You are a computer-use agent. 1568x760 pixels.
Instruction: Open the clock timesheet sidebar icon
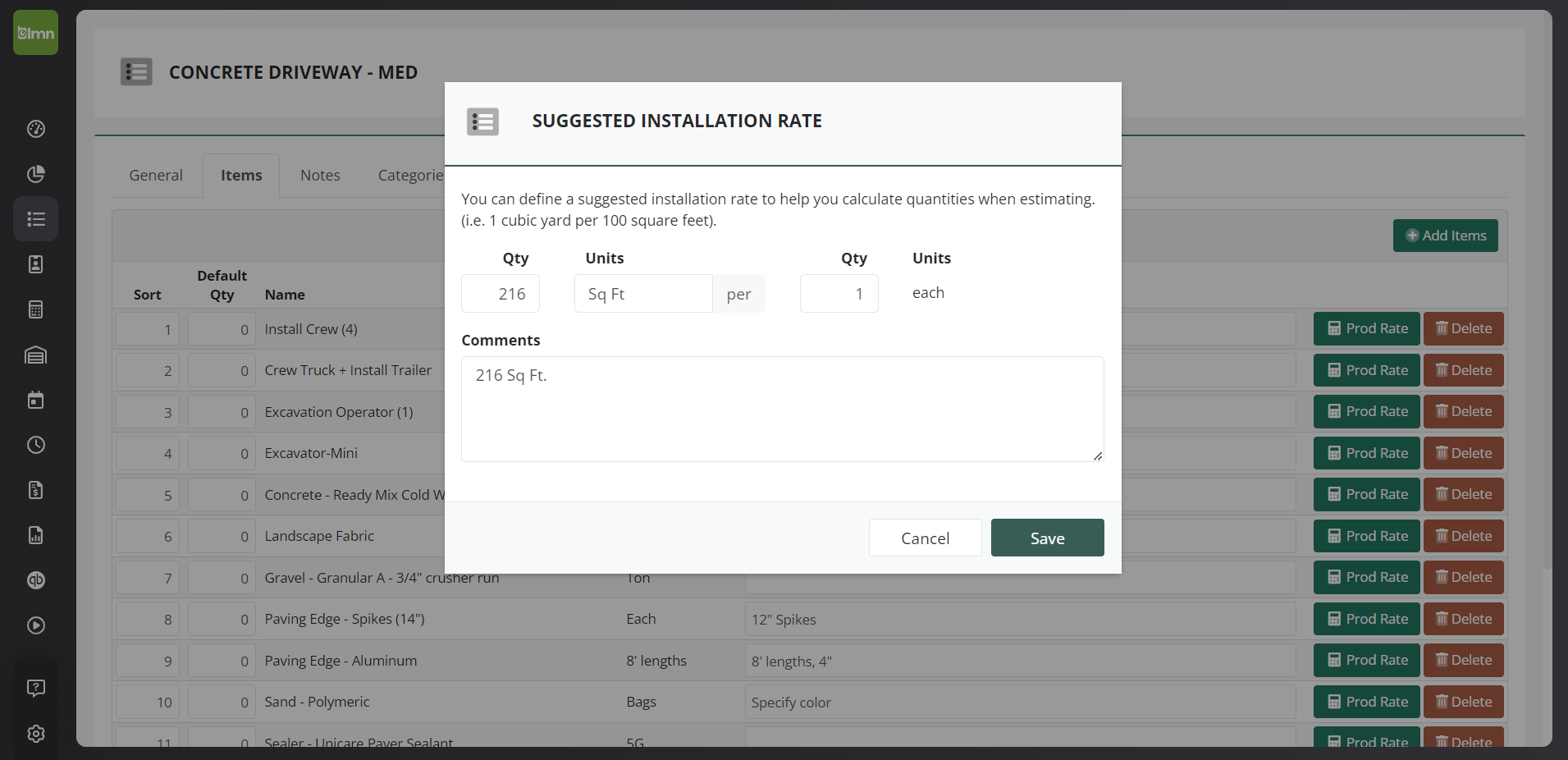point(35,445)
